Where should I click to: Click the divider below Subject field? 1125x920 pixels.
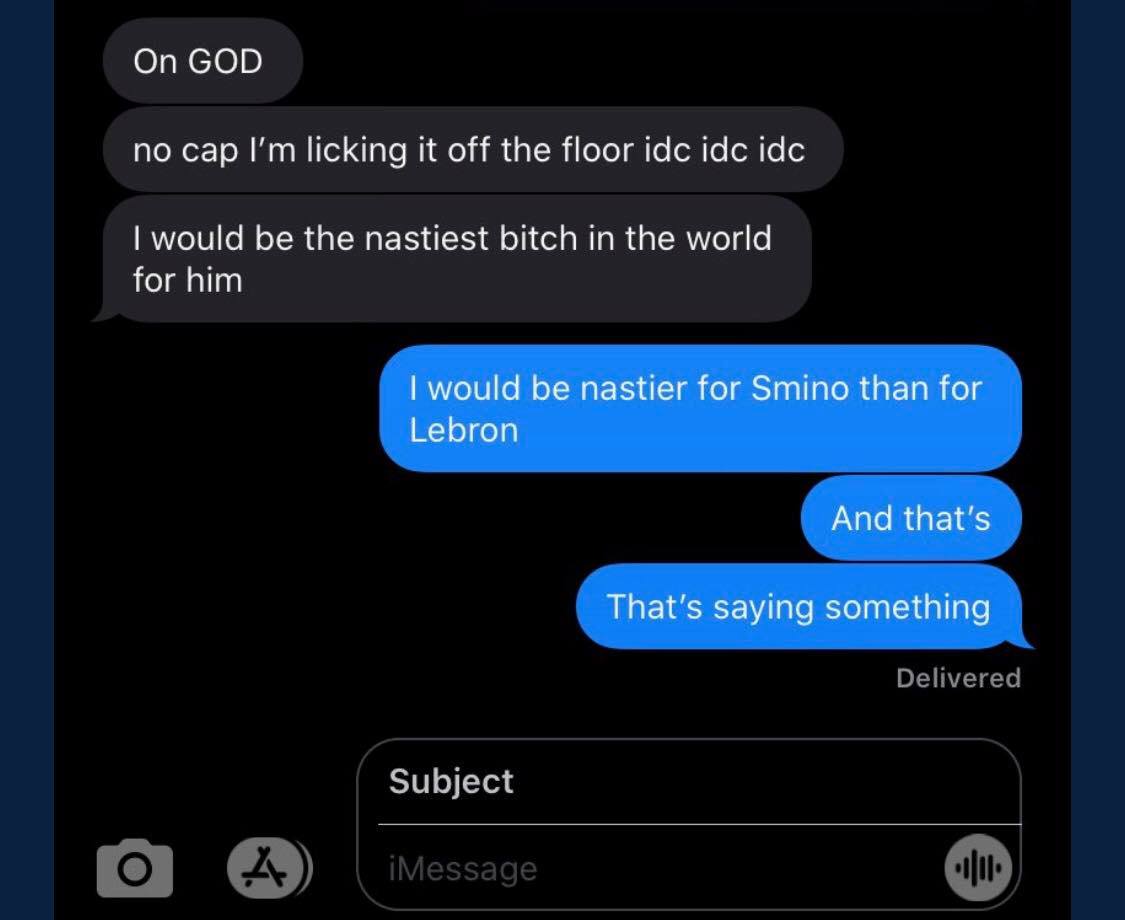click(699, 824)
